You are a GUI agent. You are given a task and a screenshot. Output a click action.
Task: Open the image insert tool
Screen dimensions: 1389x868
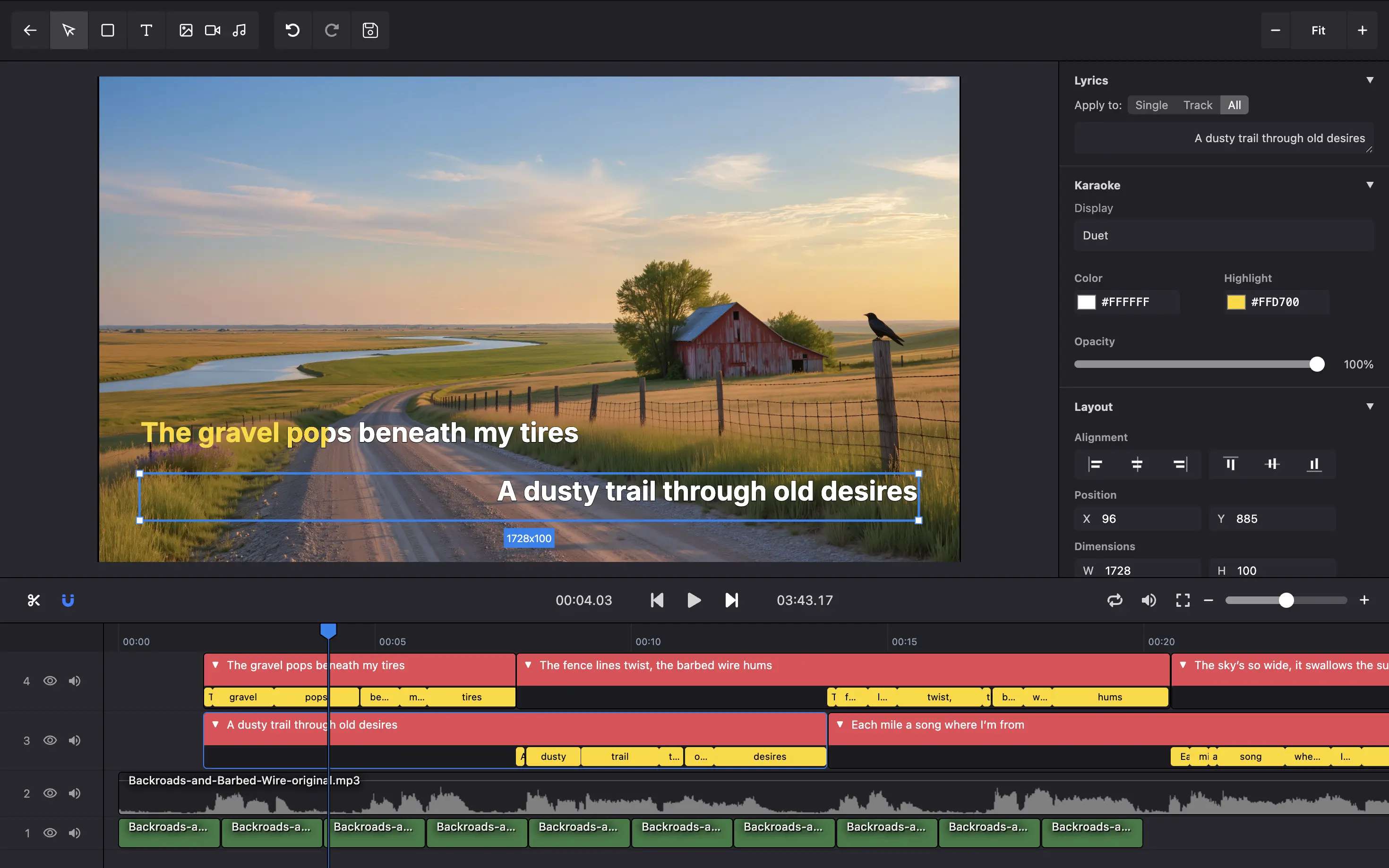tap(185, 30)
